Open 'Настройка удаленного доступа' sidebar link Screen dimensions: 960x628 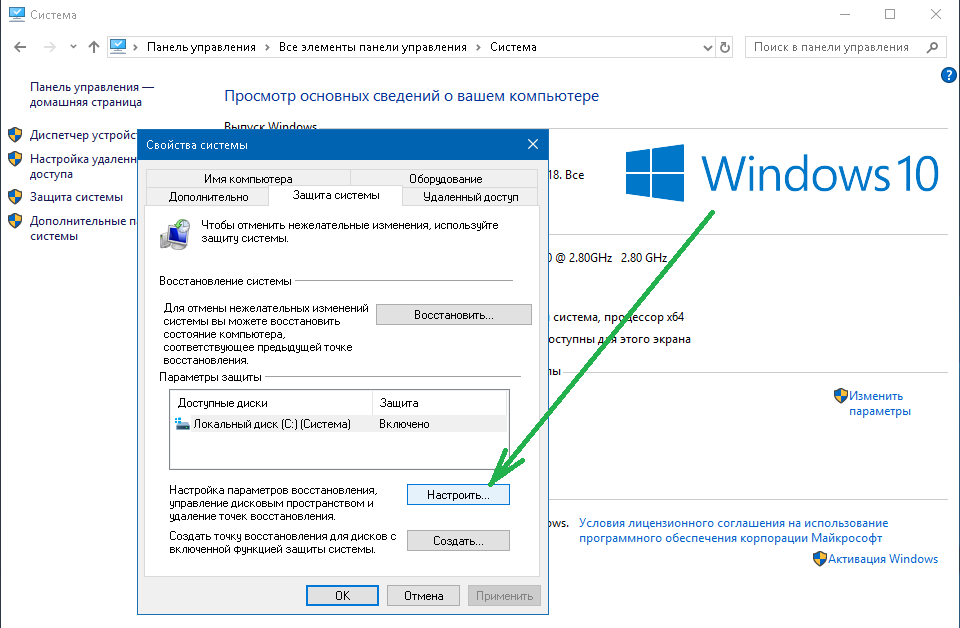(83, 166)
